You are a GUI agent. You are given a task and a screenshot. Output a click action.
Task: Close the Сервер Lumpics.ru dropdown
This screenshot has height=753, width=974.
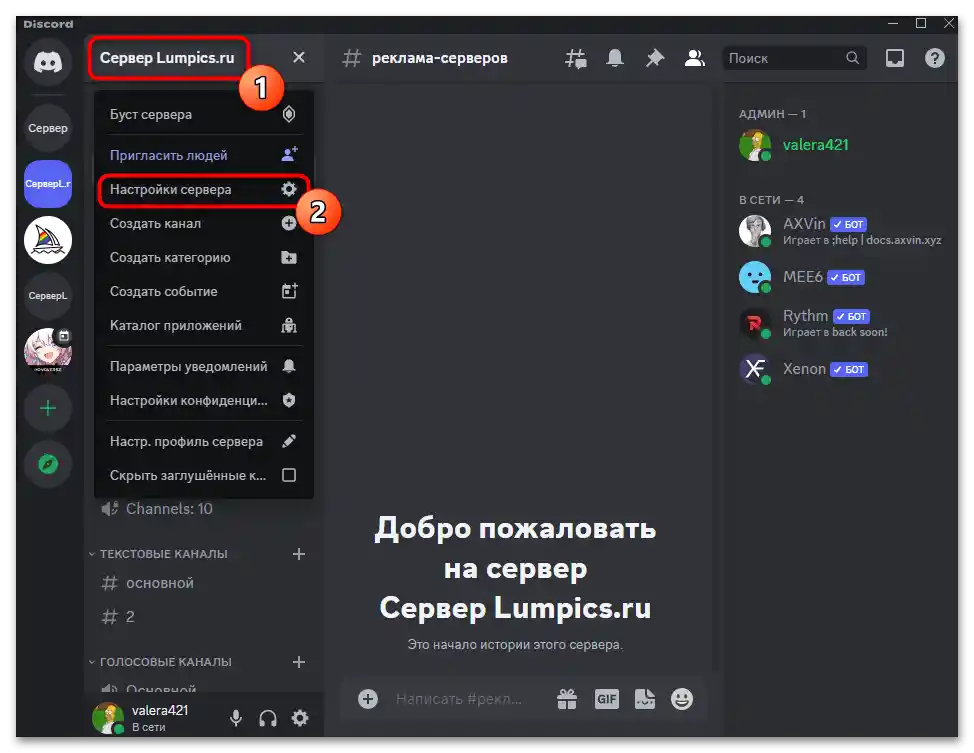click(297, 57)
